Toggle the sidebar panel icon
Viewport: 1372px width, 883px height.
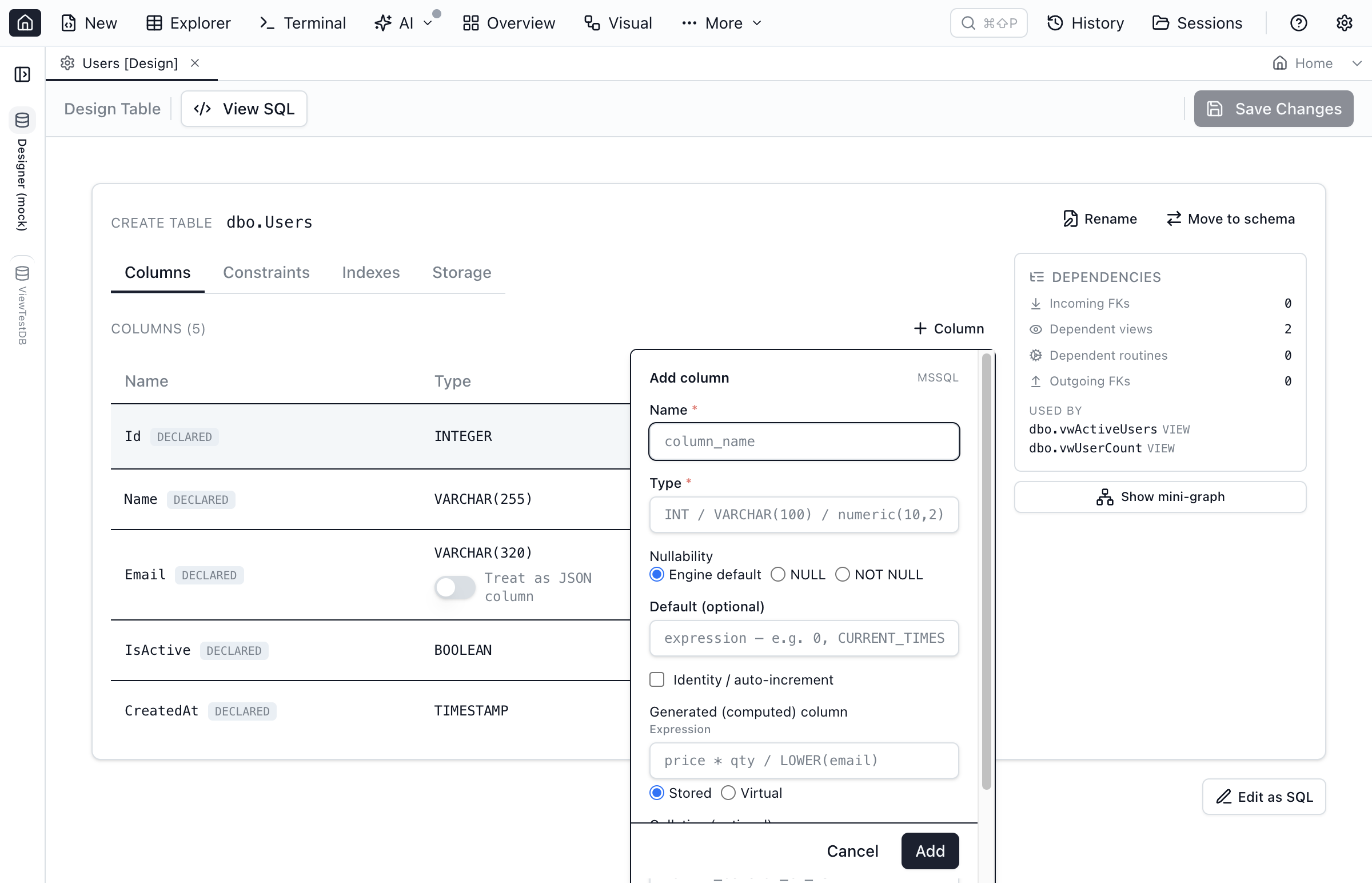[x=22, y=74]
